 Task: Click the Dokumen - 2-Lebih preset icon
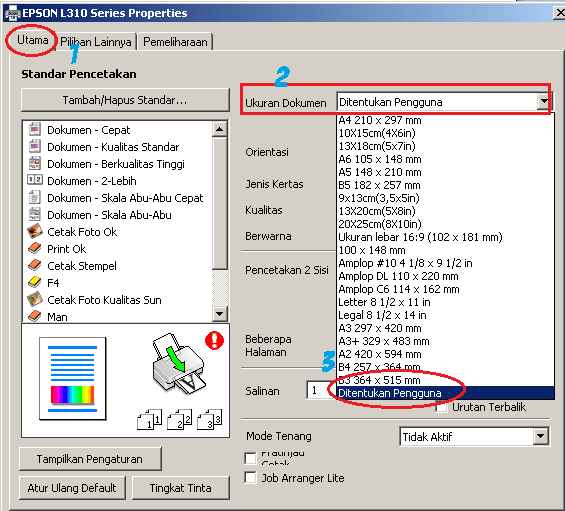pos(35,180)
